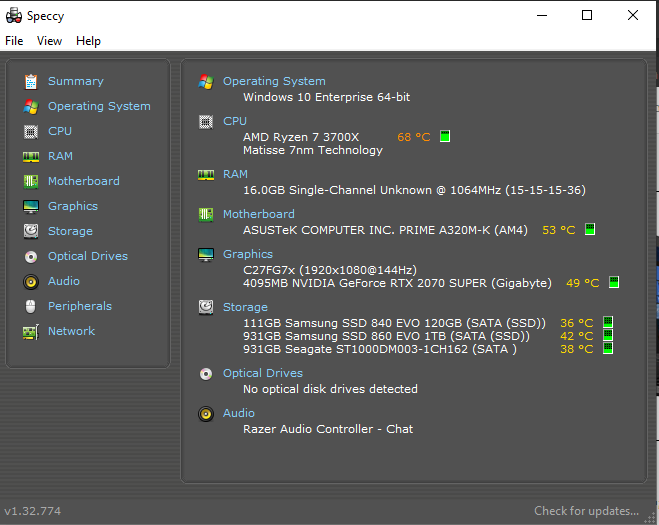Select Peripherals in the sidebar
The height and width of the screenshot is (525, 659).
(x=80, y=306)
